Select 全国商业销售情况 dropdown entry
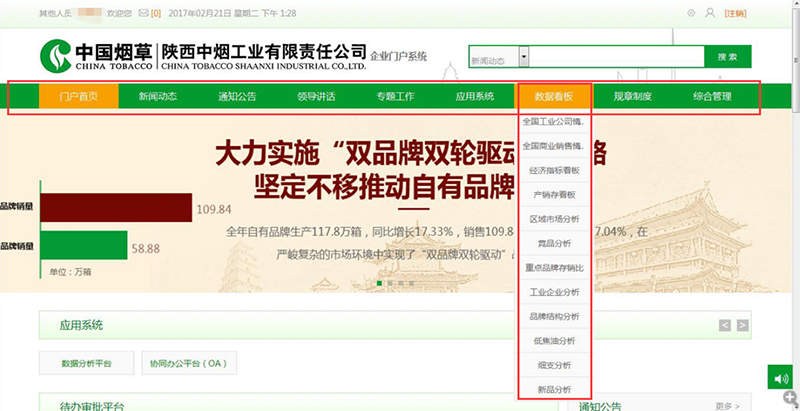Screen dimensions: 800x411 click(554, 146)
